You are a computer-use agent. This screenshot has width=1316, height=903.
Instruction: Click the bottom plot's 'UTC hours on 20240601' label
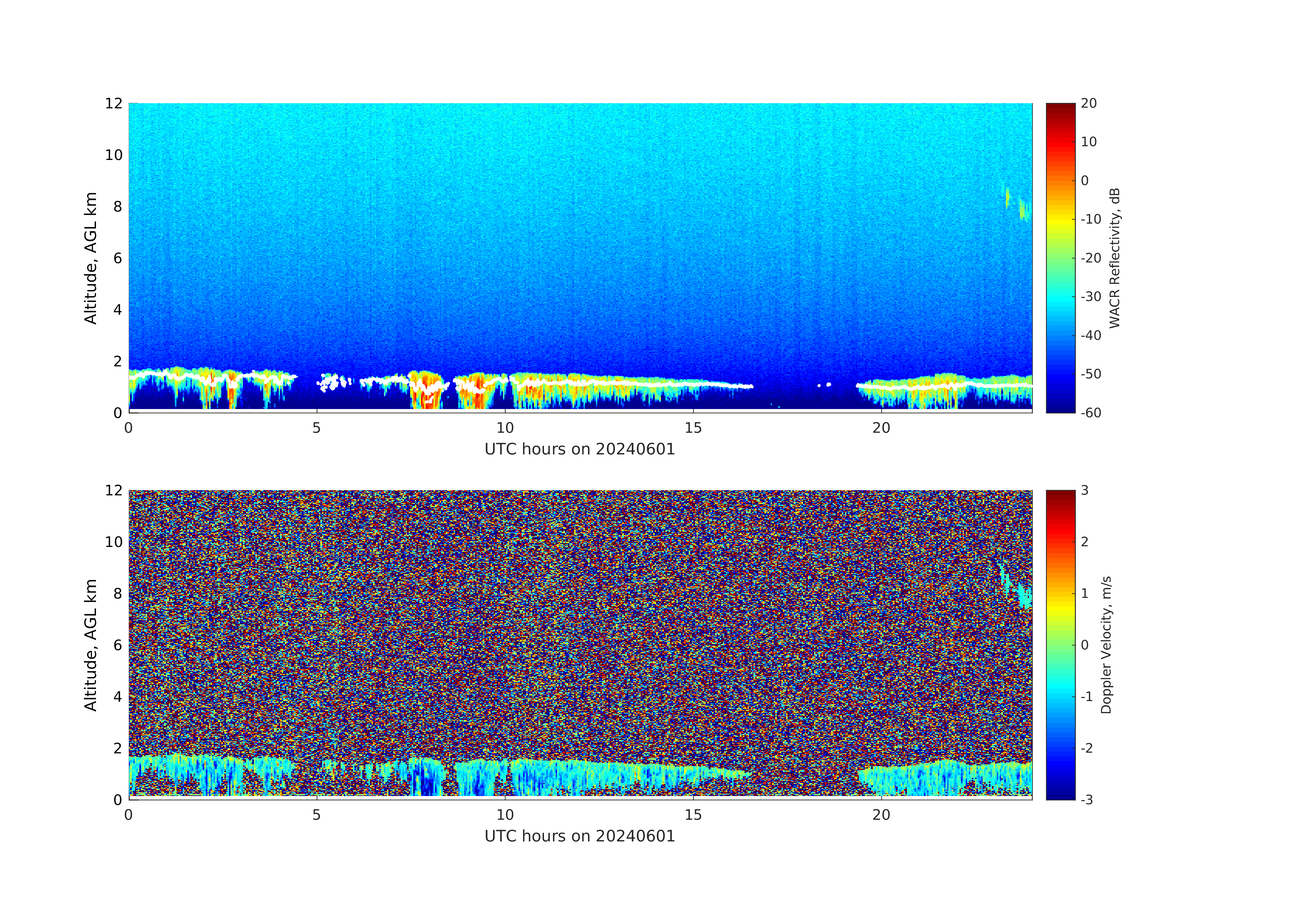[x=579, y=836]
